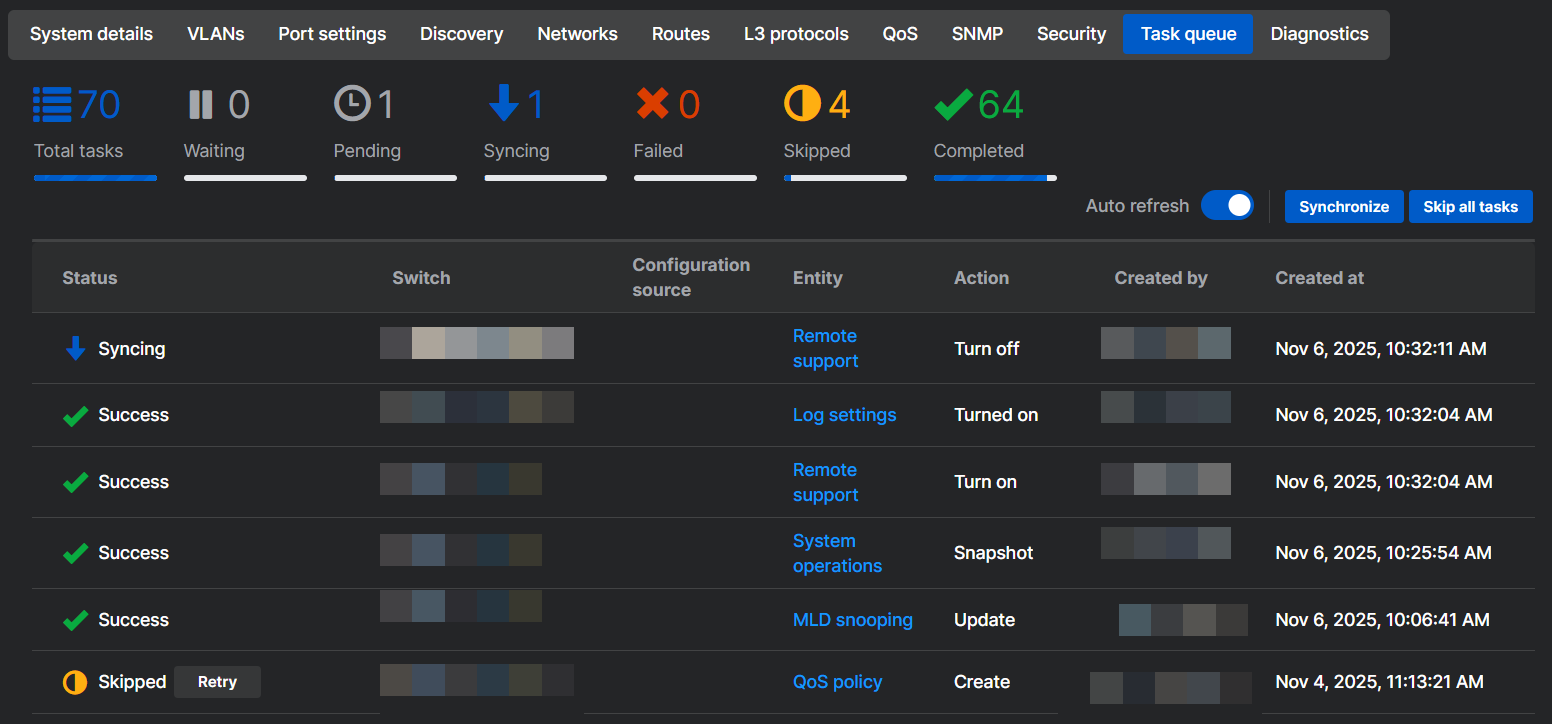Click the Completed progress bar
This screenshot has width=1552, height=724.
pyautogui.click(x=994, y=178)
